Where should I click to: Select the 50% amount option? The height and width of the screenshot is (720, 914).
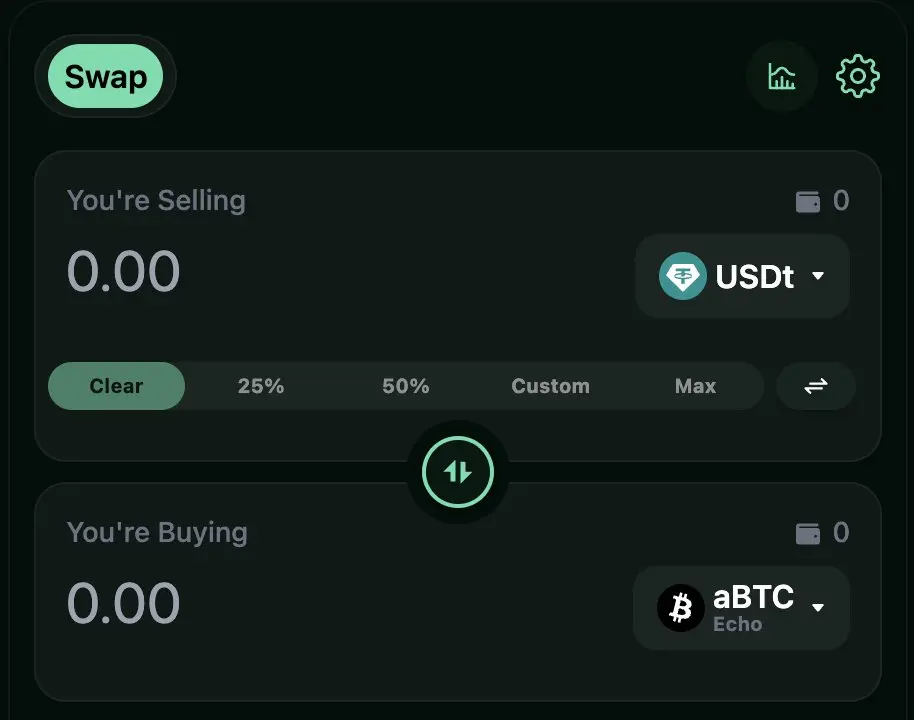point(406,386)
